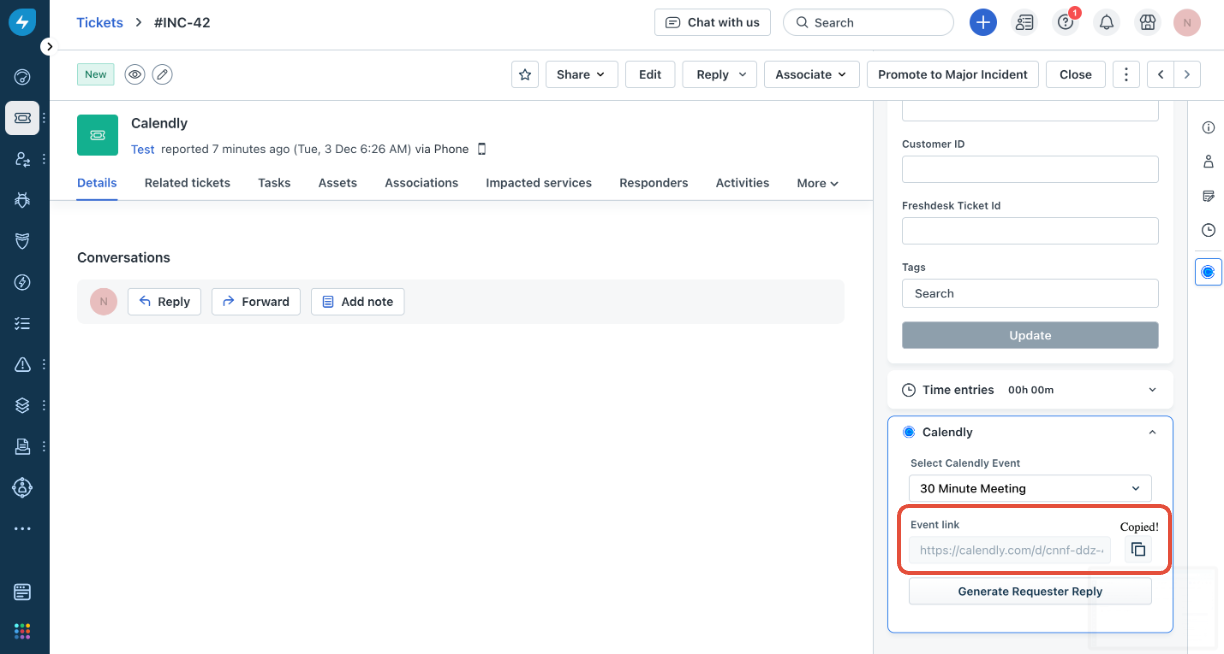The width and height of the screenshot is (1224, 654).
Task: Open the Calendly app icon in right rail
Action: (x=1208, y=272)
